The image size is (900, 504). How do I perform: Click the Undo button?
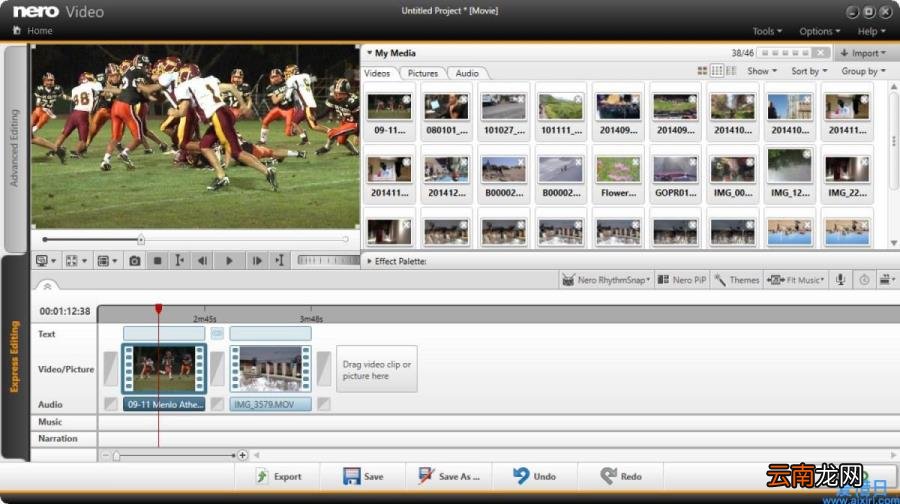tap(534, 476)
